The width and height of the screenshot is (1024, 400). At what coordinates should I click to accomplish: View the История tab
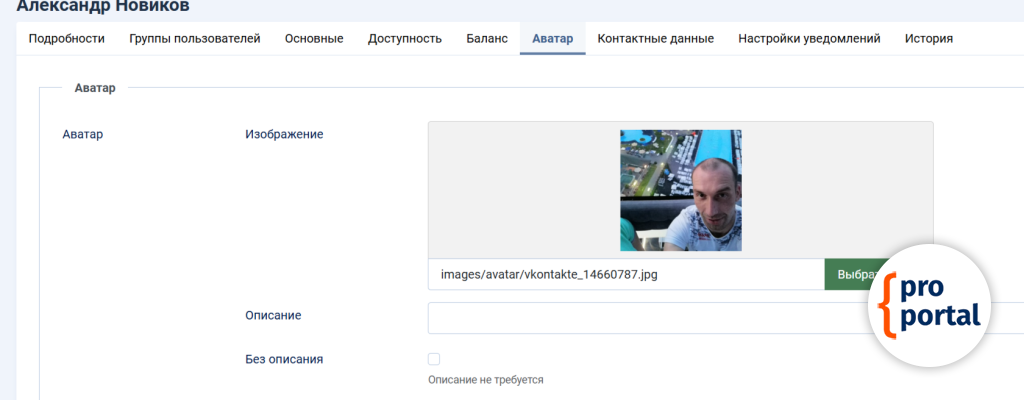pos(928,39)
